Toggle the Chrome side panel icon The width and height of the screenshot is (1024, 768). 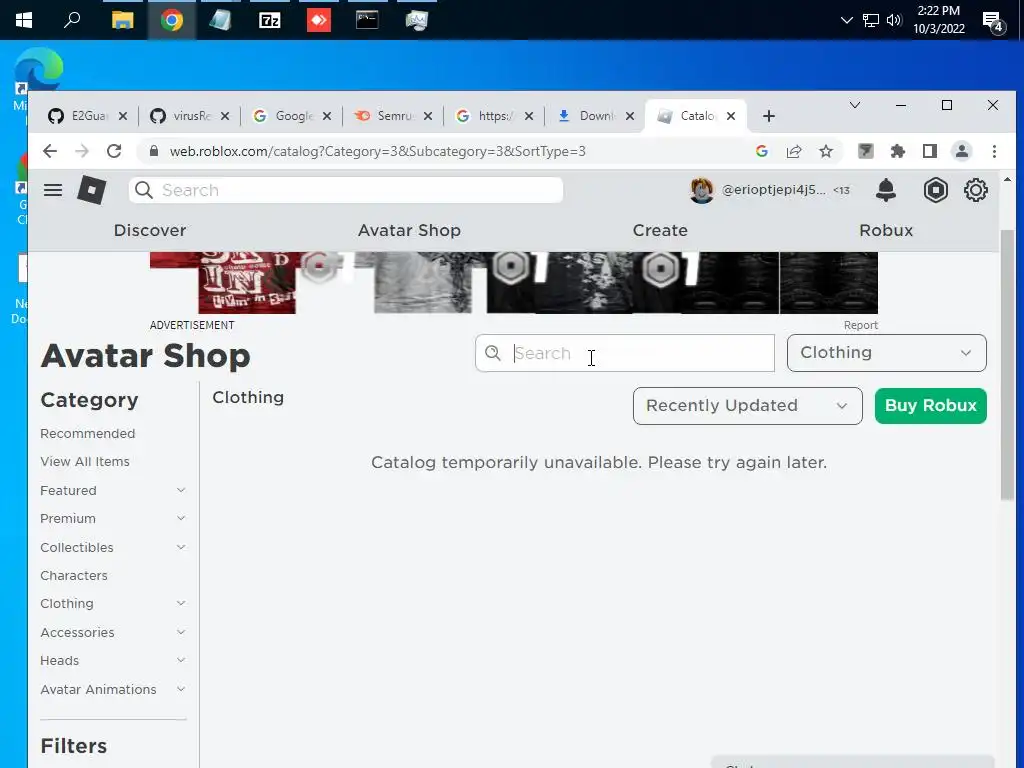click(930, 152)
